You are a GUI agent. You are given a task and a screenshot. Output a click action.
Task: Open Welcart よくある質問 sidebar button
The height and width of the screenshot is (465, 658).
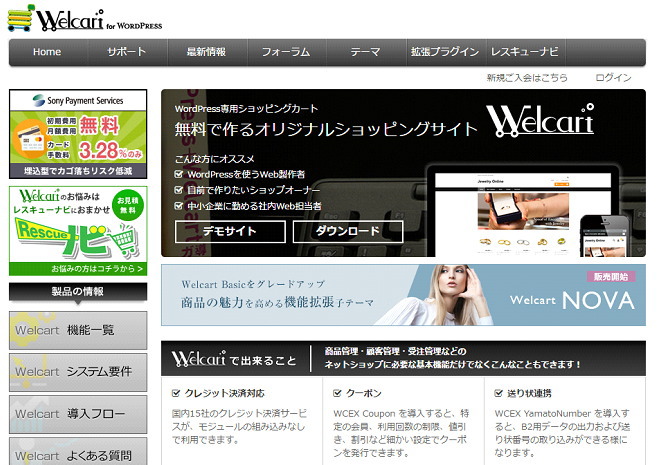point(78,452)
